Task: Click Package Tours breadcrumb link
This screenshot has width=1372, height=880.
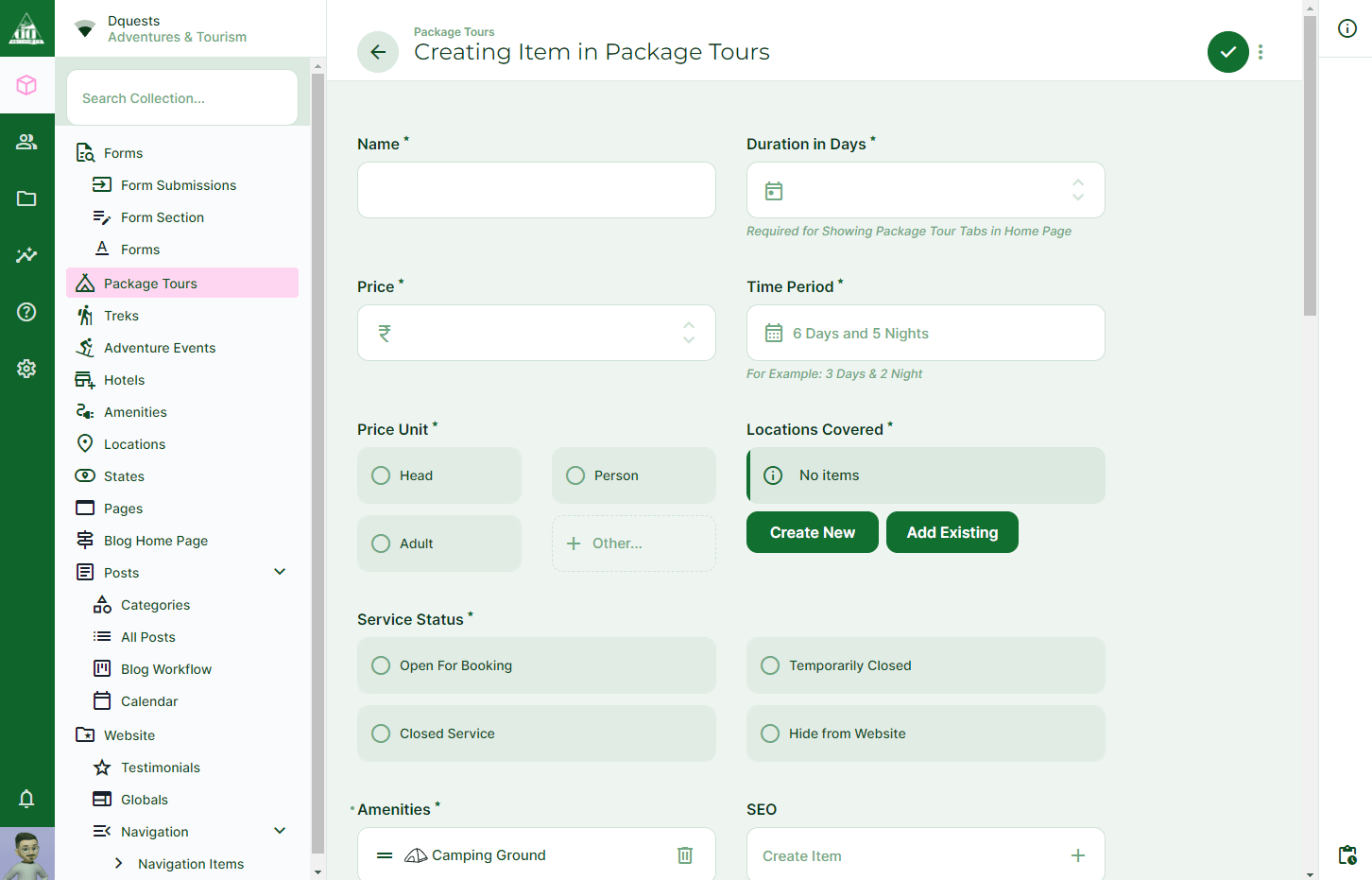Action: click(x=454, y=32)
